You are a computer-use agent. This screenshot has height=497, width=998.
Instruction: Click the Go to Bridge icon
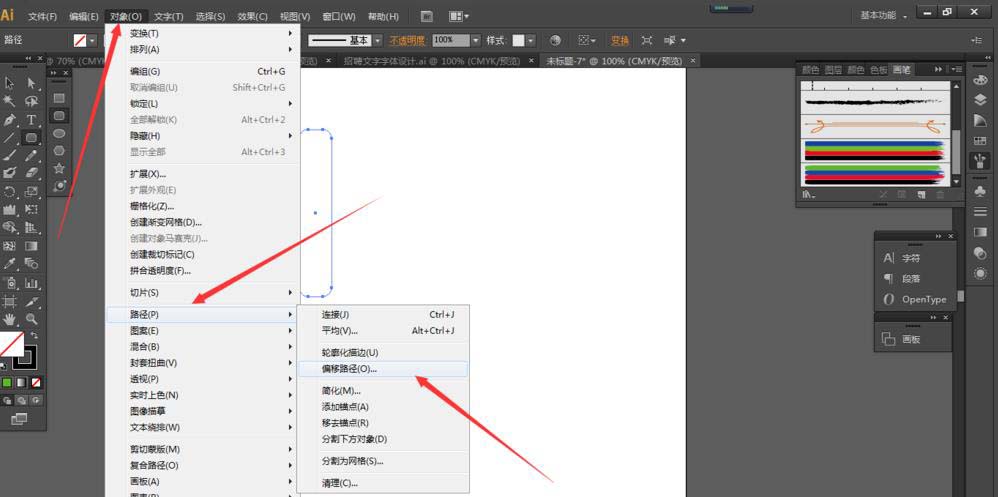point(427,16)
